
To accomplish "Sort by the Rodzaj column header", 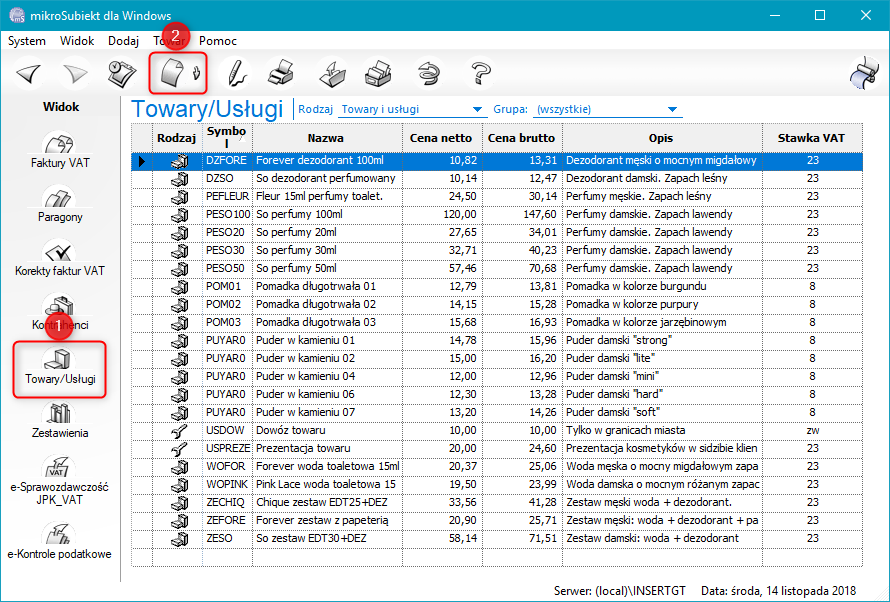I will (177, 138).
